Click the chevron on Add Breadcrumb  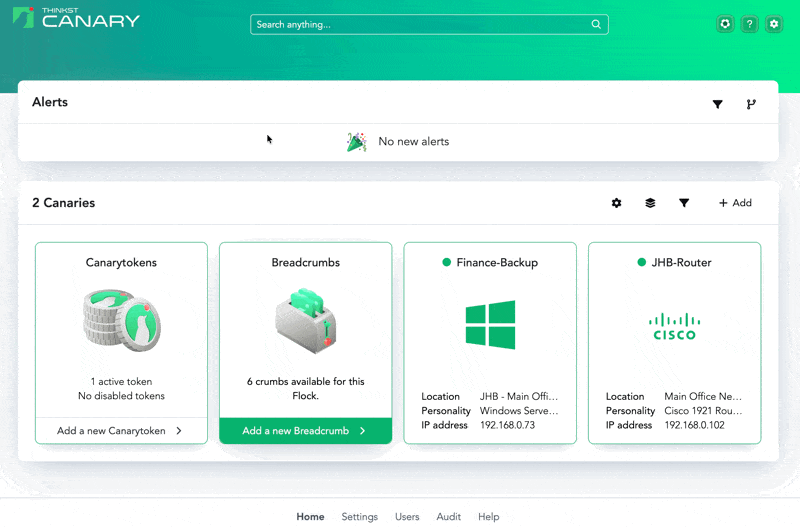[363, 431]
